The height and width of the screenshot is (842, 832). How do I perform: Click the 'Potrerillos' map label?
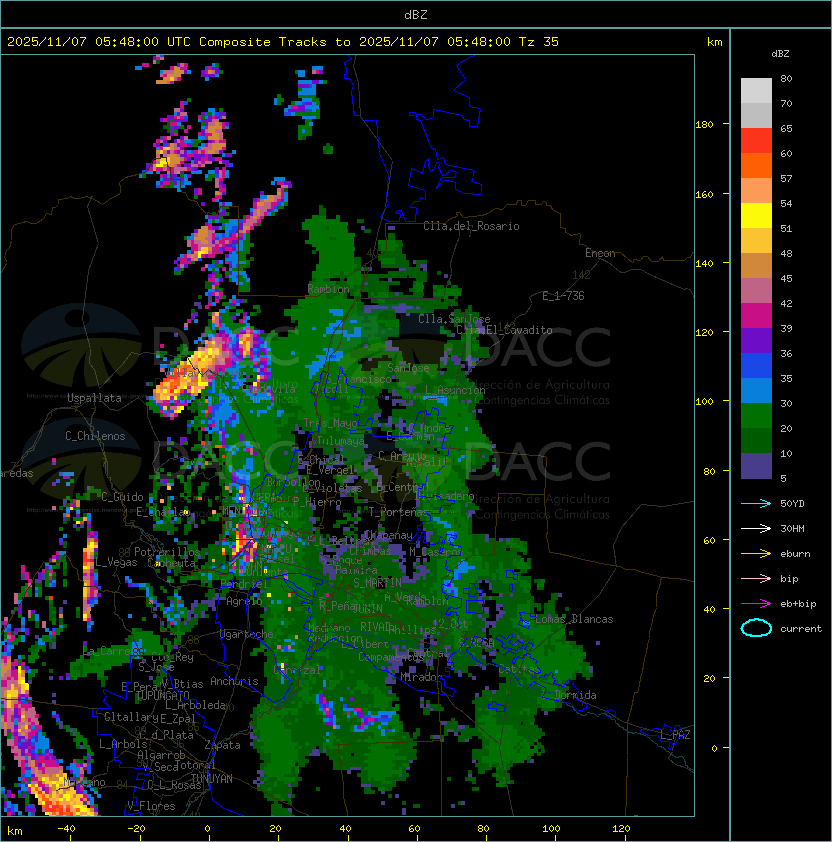(167, 552)
